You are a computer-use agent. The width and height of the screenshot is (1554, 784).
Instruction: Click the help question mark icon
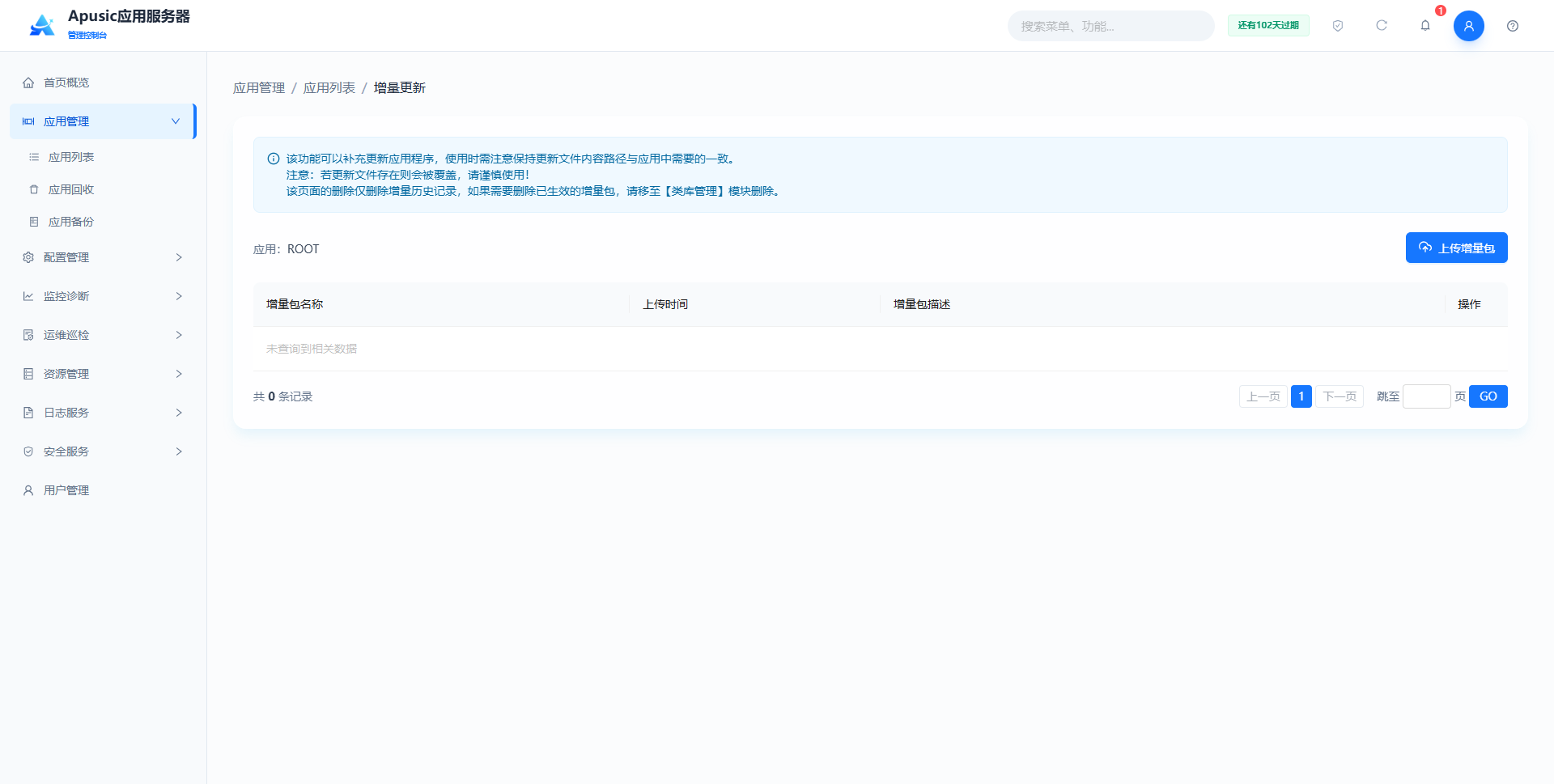(1513, 26)
